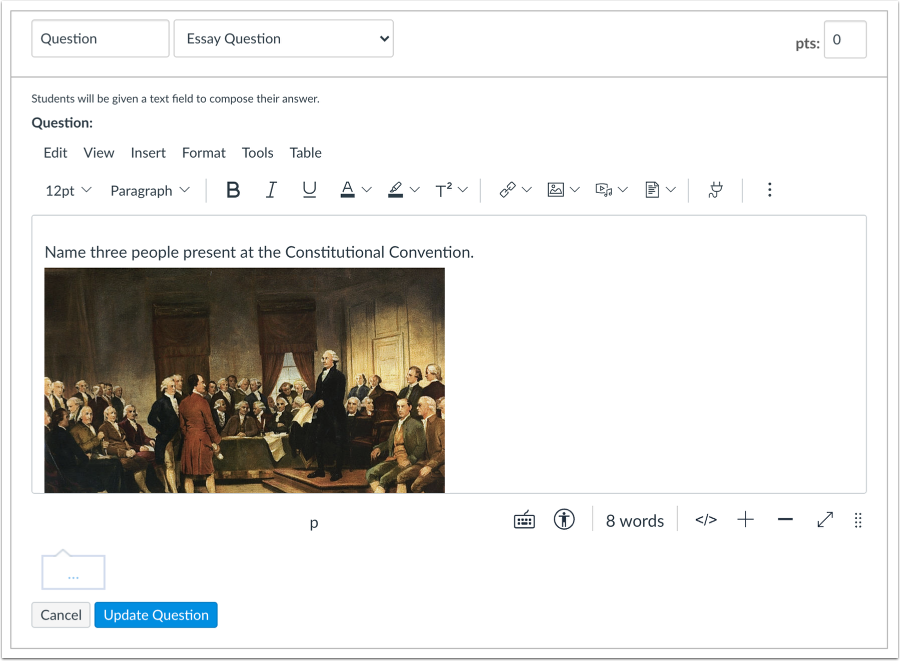Expand the editor to fullscreen
The height and width of the screenshot is (661, 900).
(824, 519)
